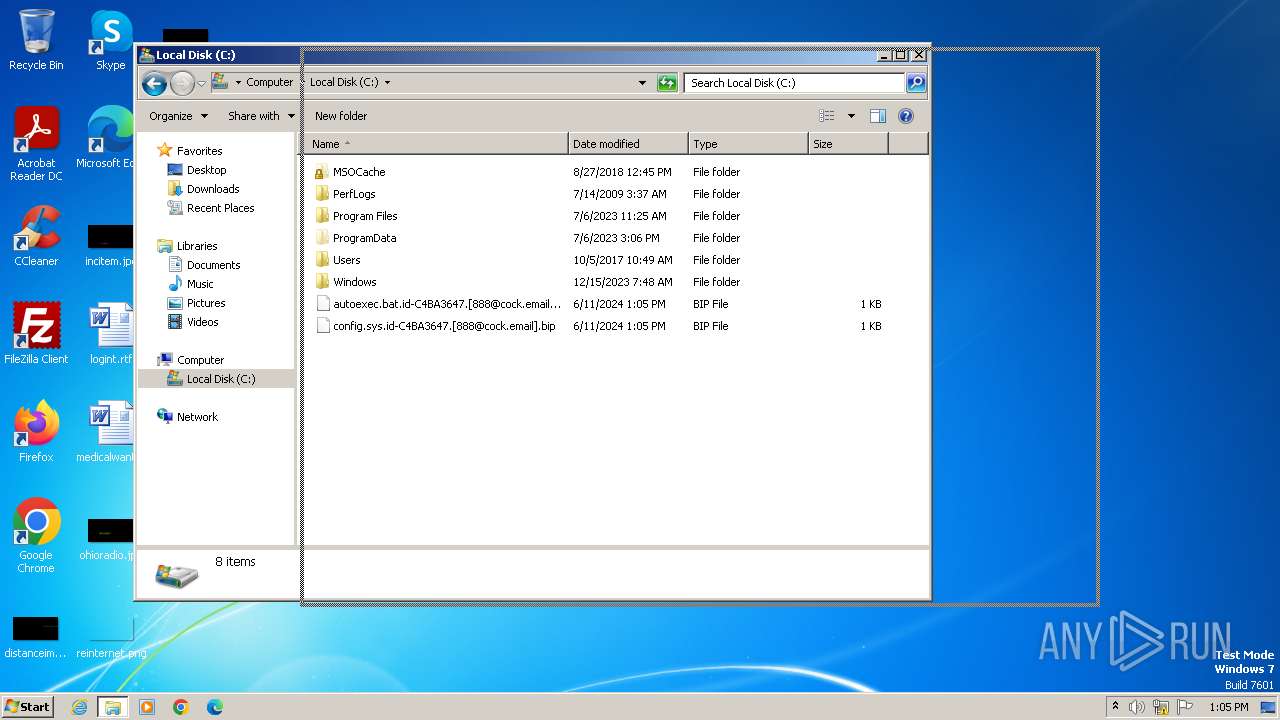Sort by Date modified column

point(628,144)
